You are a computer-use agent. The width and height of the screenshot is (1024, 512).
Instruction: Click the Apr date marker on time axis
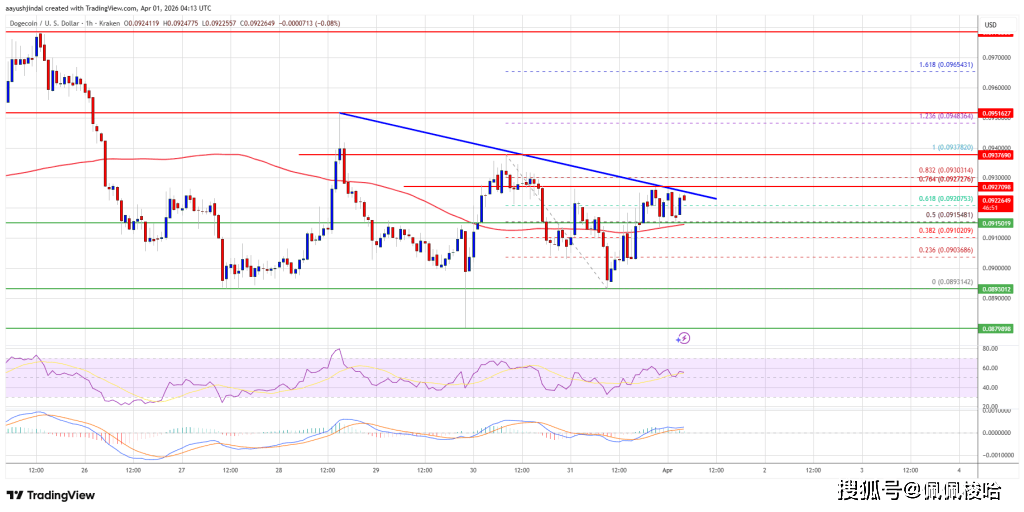[668, 468]
